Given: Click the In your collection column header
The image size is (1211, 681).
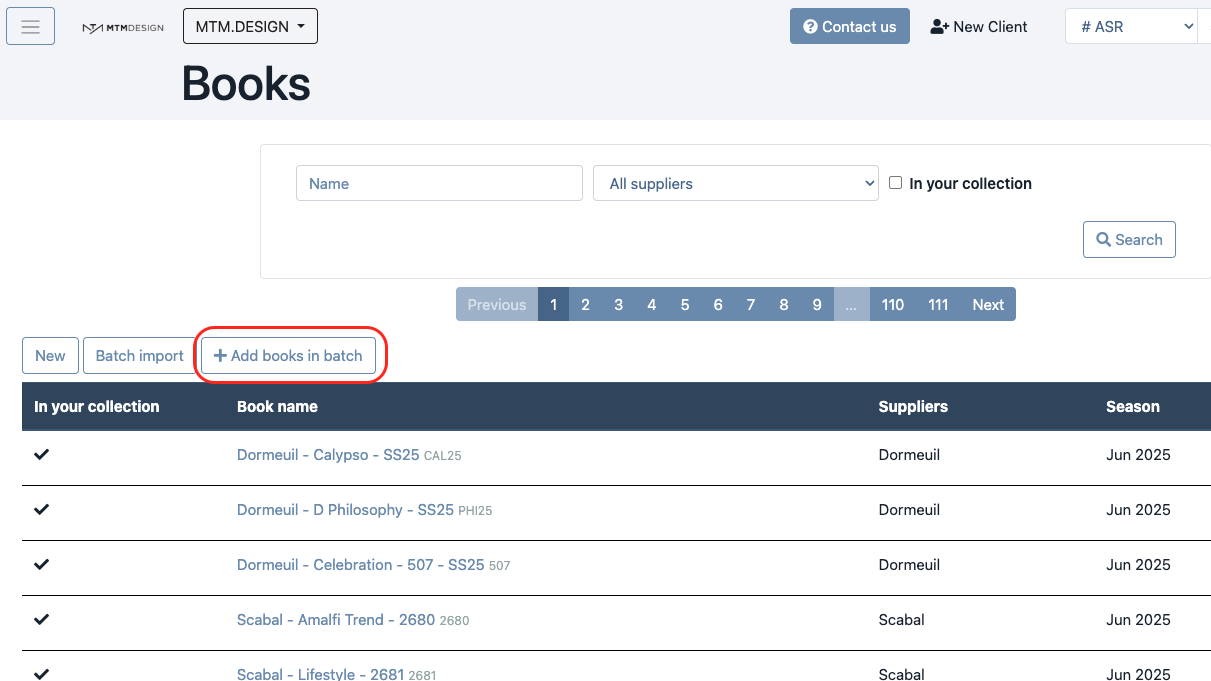Looking at the screenshot, I should pos(97,406).
